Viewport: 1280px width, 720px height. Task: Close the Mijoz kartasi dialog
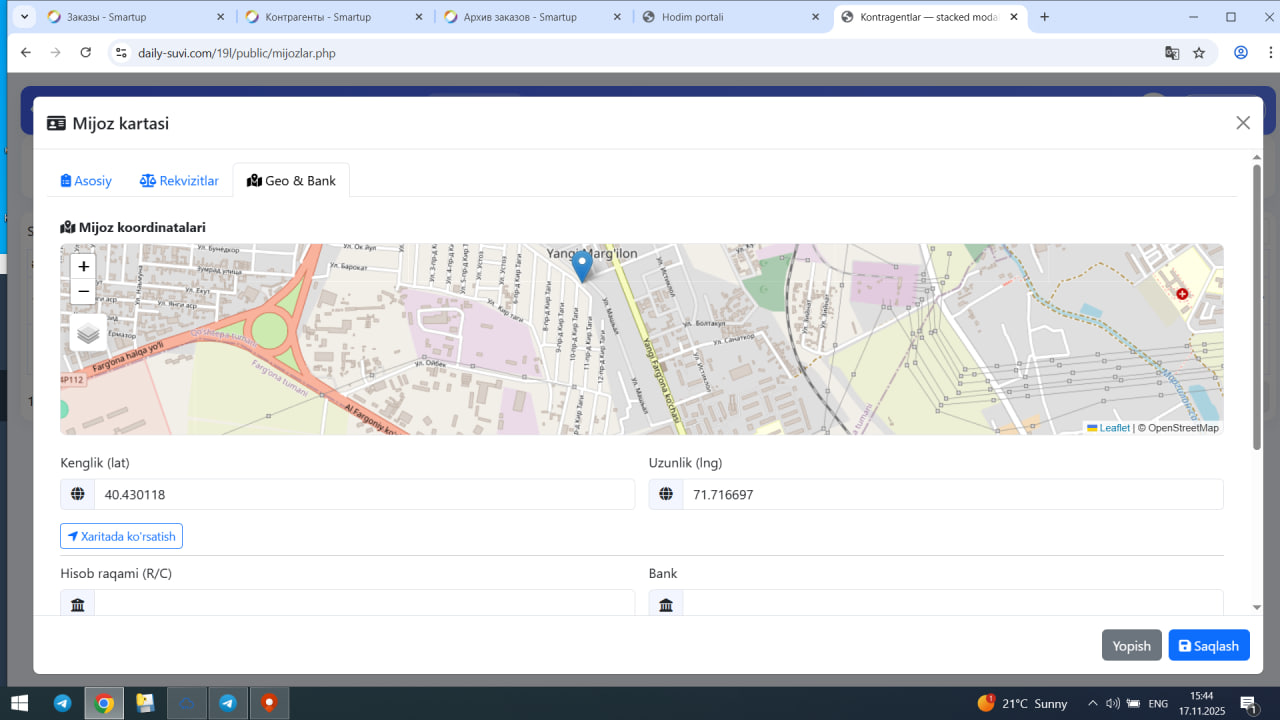pyautogui.click(x=1243, y=123)
